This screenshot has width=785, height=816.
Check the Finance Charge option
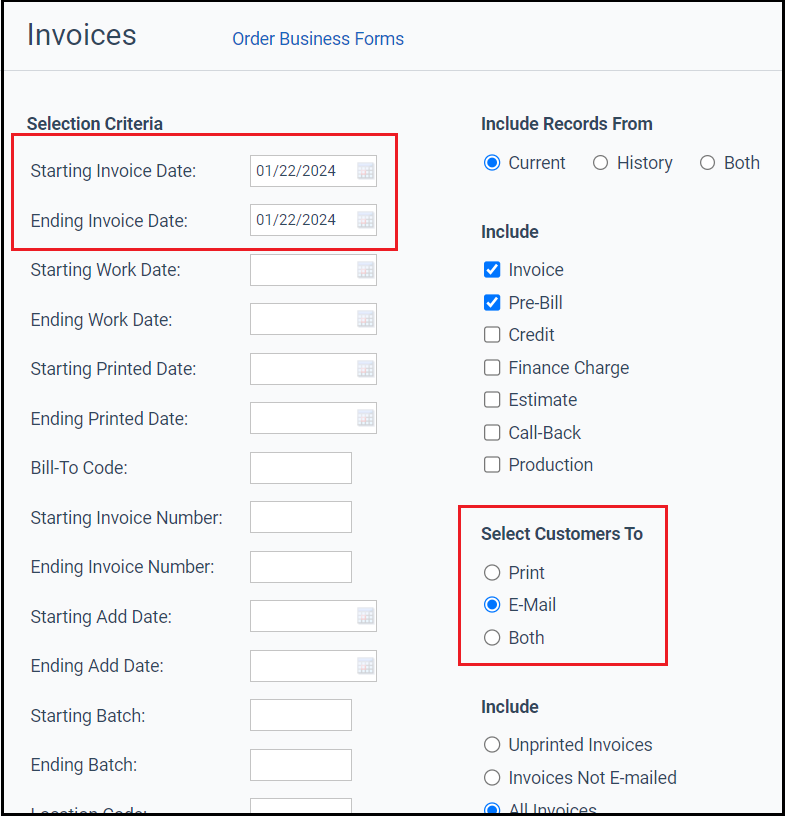click(492, 367)
